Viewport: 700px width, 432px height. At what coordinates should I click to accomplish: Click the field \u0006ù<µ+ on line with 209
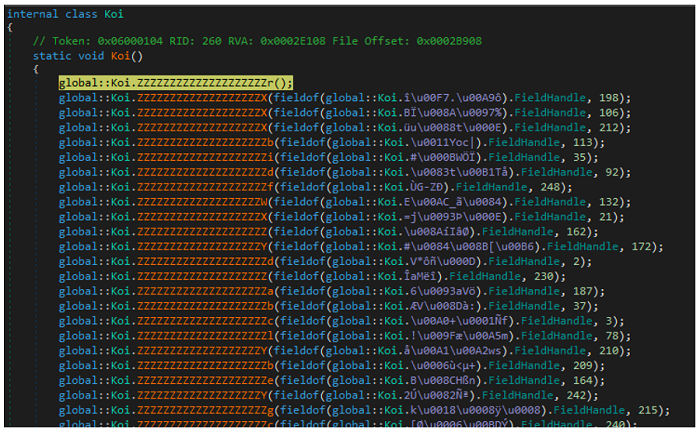click(443, 366)
